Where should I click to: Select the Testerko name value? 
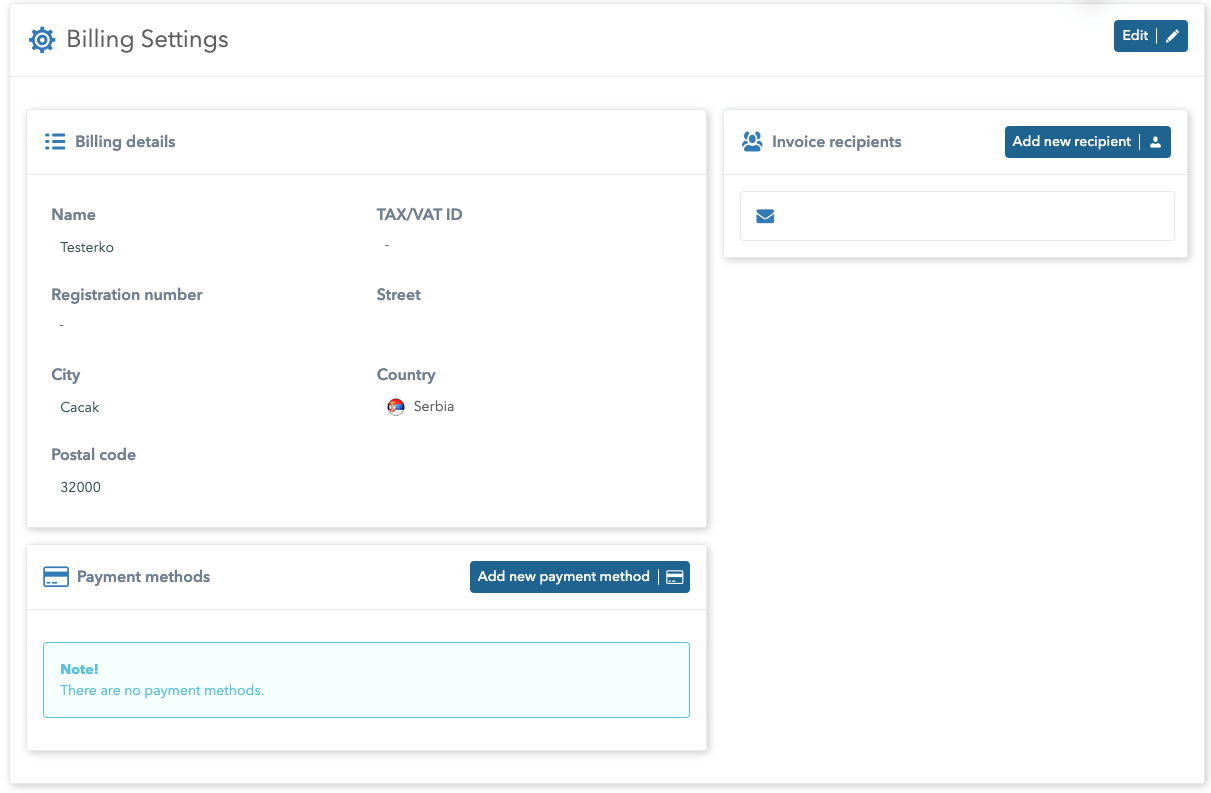(87, 247)
